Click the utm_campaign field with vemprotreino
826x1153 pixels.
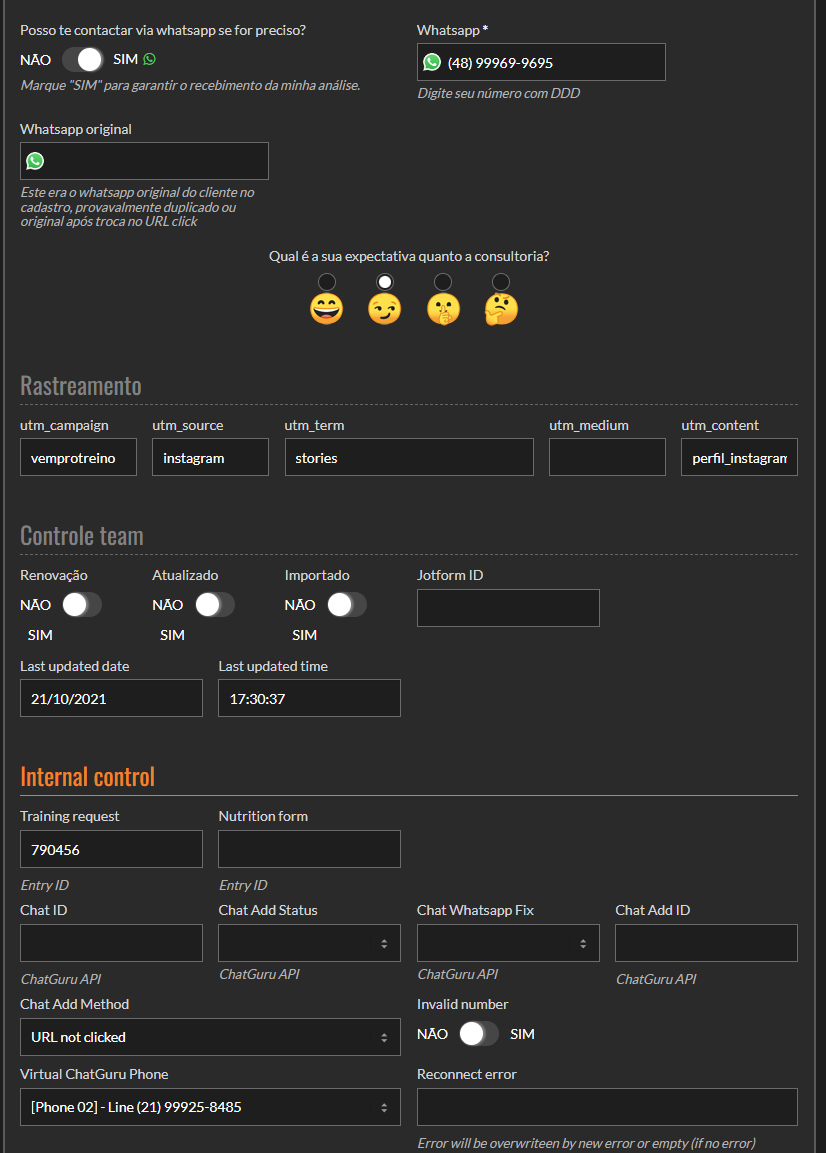78,457
